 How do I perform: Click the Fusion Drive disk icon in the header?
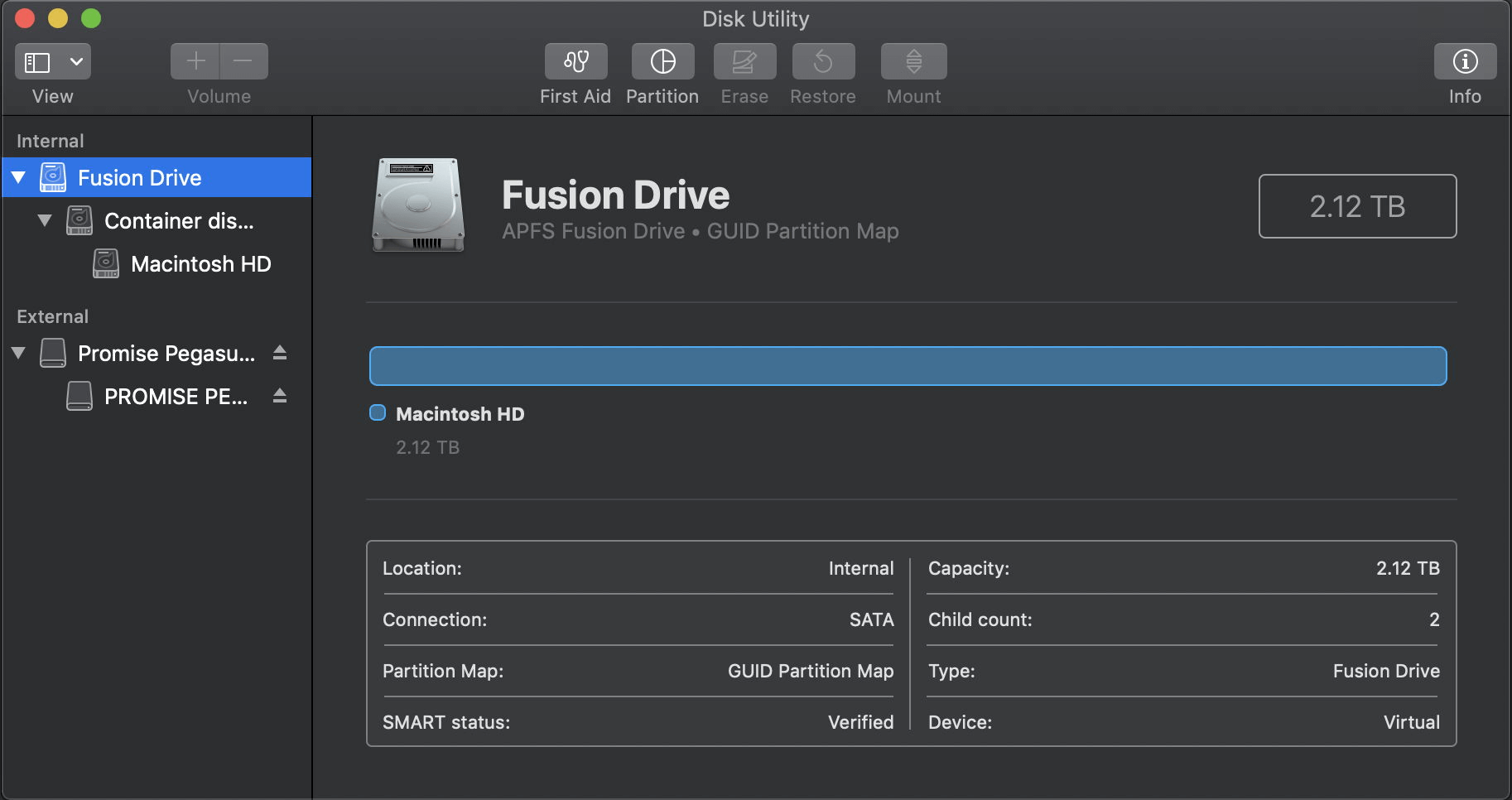[x=418, y=205]
